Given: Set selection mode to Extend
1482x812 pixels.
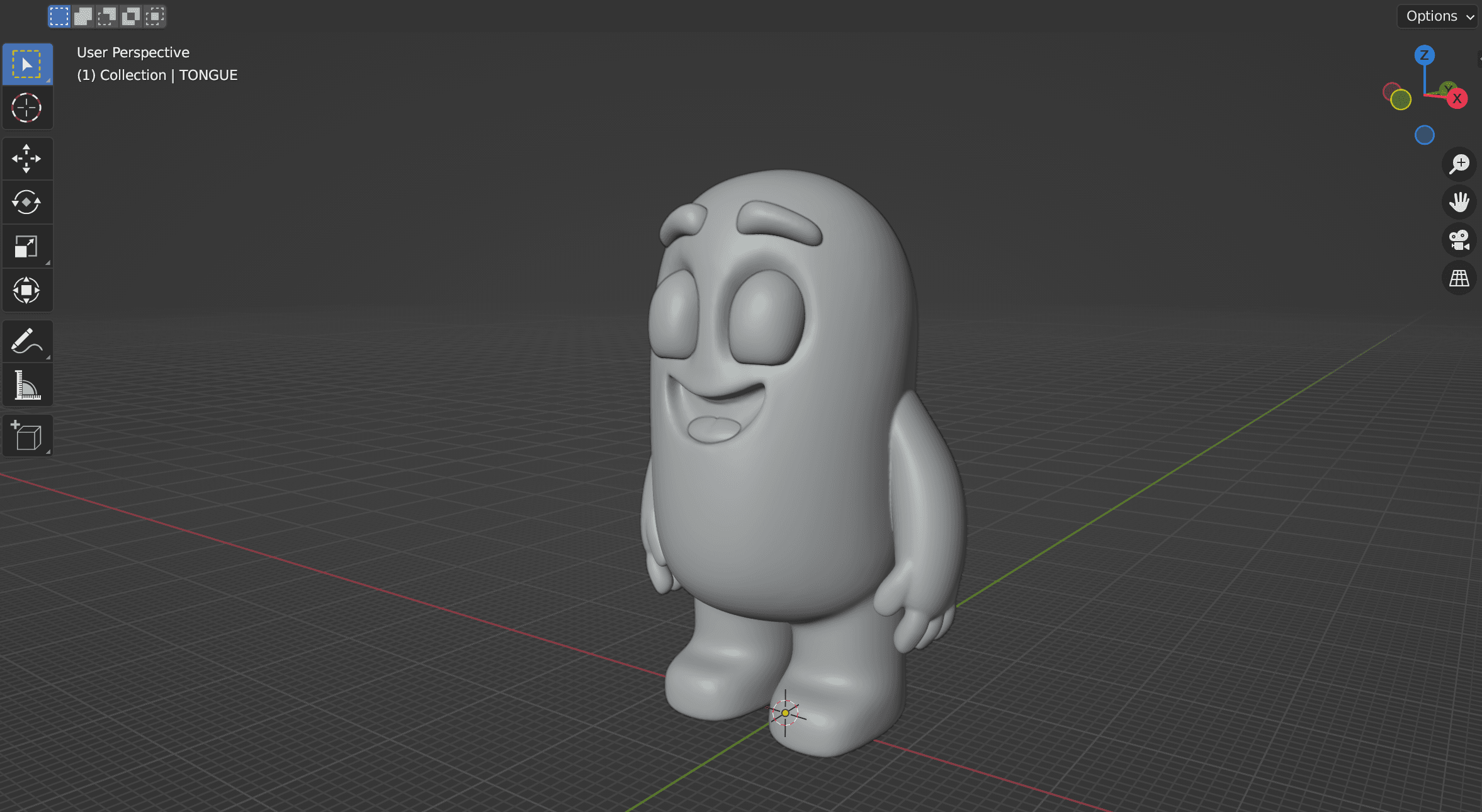Looking at the screenshot, I should point(83,16).
